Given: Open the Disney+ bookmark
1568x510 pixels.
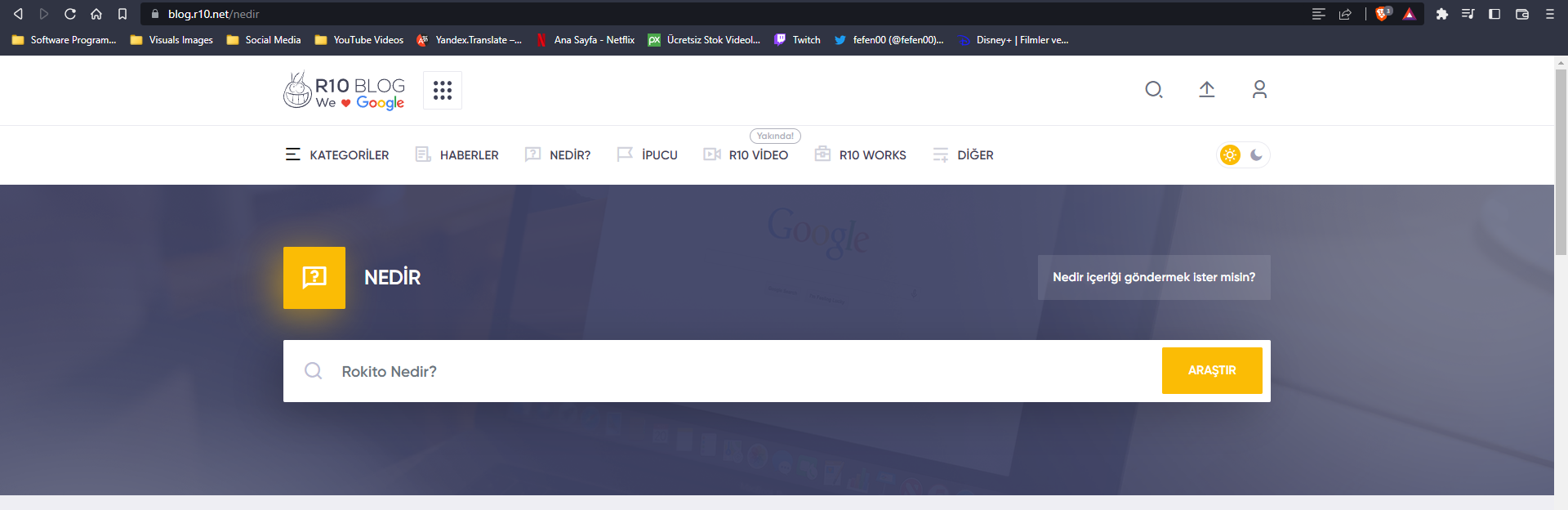Looking at the screenshot, I should (1013, 40).
